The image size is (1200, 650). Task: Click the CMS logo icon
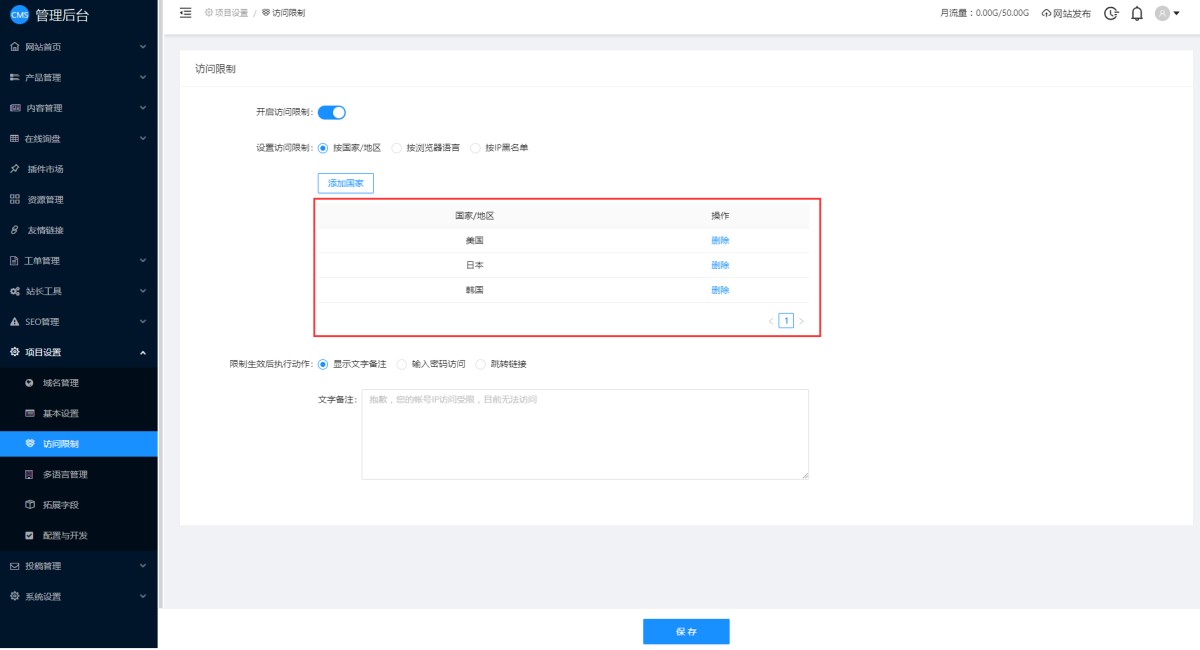pos(19,14)
